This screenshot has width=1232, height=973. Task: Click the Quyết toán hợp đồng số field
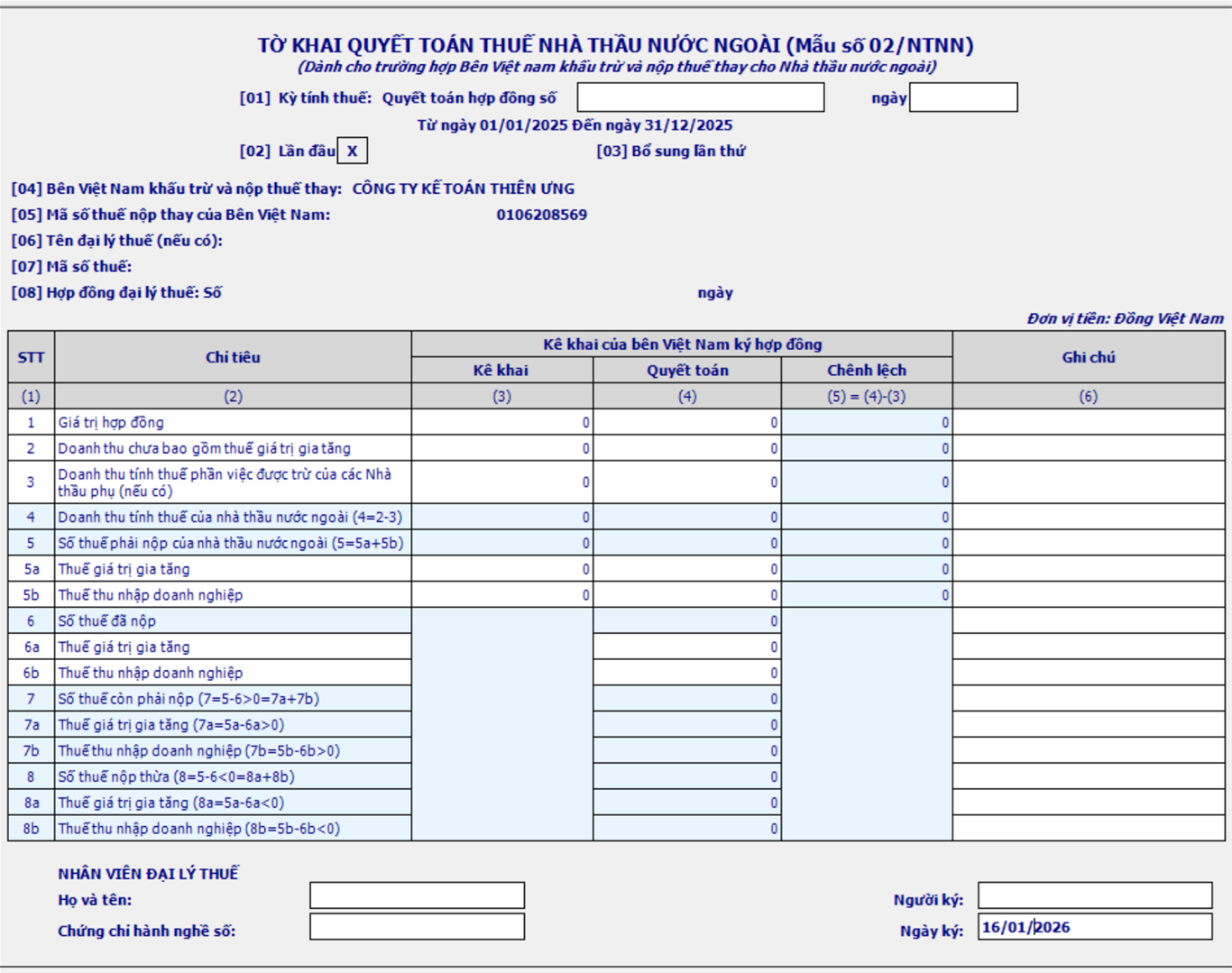click(700, 97)
